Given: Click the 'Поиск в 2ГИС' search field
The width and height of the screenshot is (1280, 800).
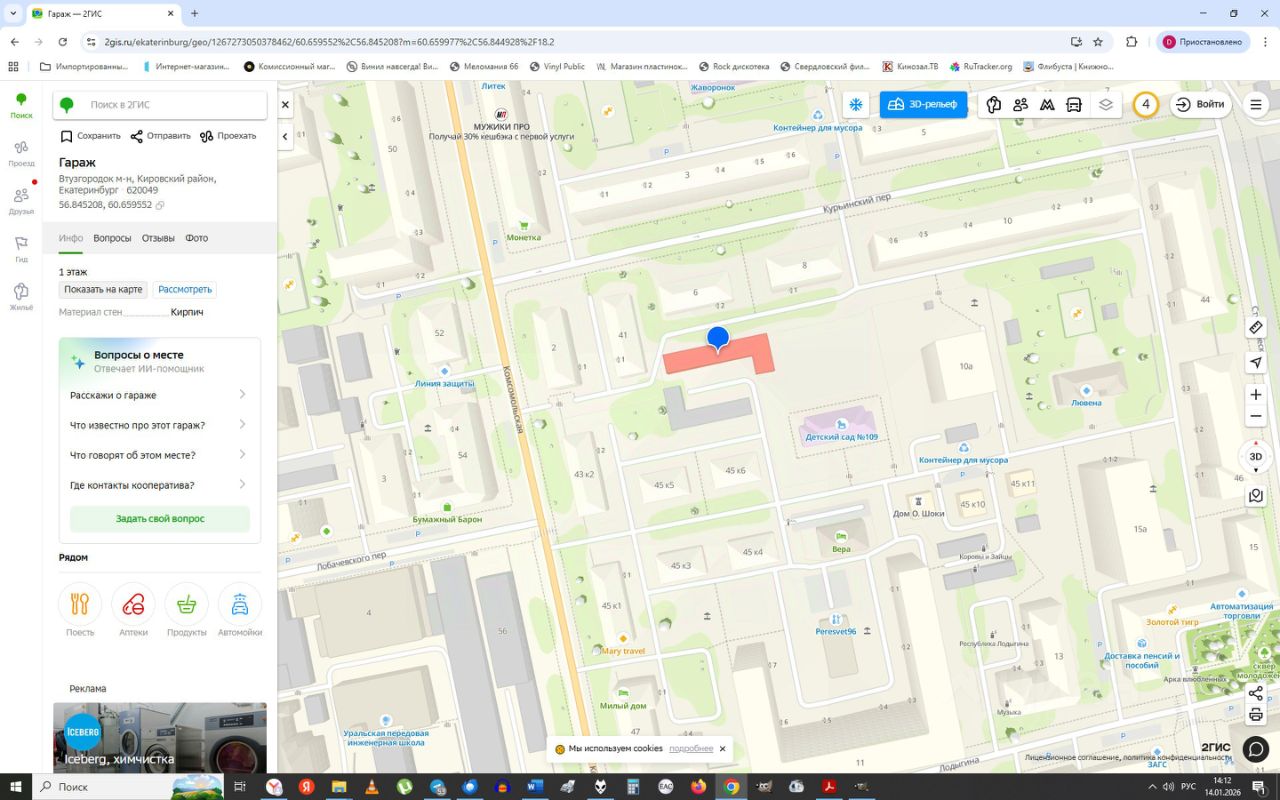Looking at the screenshot, I should tap(170, 105).
